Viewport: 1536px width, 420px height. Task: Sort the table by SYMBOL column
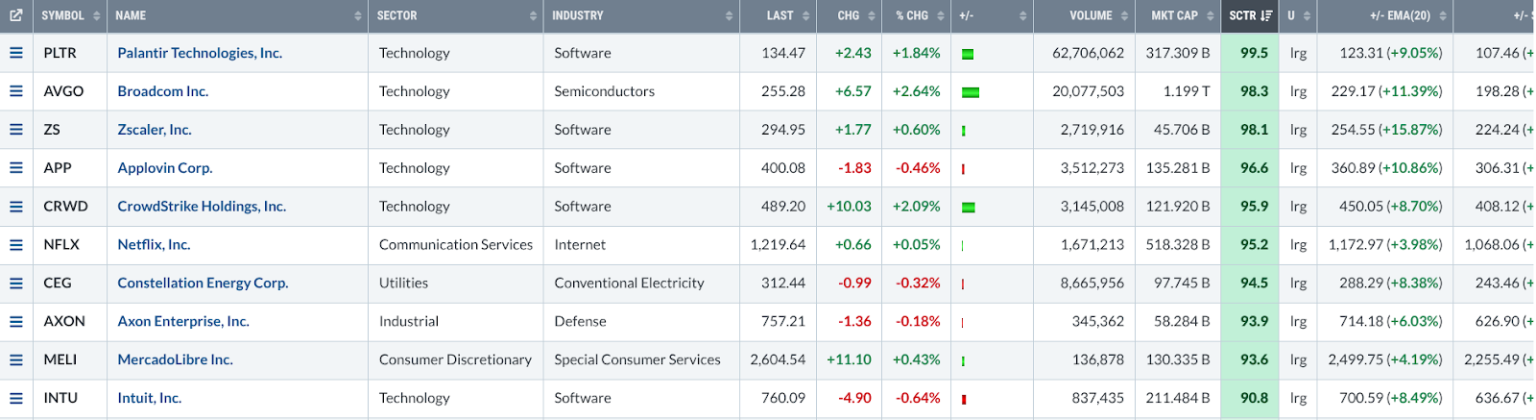70,16
